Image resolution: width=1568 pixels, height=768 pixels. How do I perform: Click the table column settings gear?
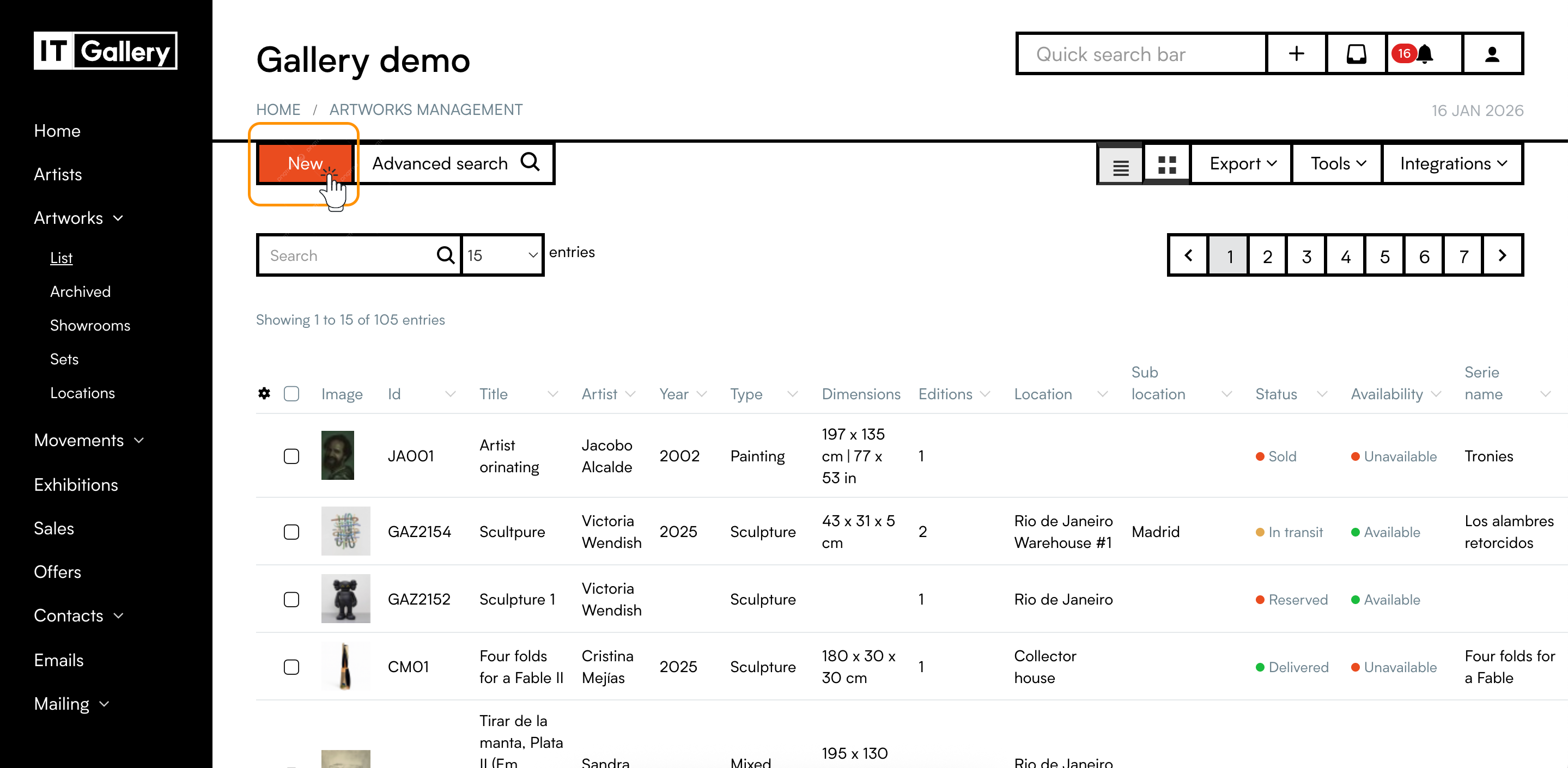click(264, 394)
